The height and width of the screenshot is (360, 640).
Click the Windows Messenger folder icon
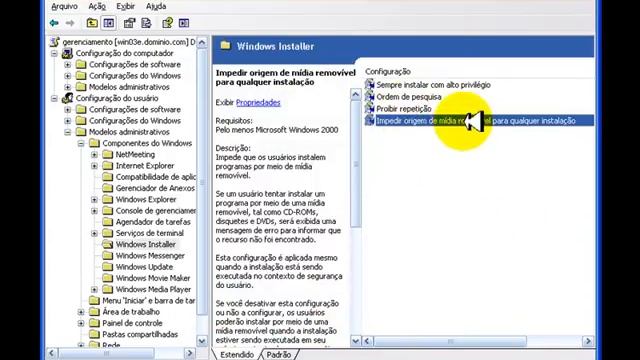pyautogui.click(x=108, y=256)
